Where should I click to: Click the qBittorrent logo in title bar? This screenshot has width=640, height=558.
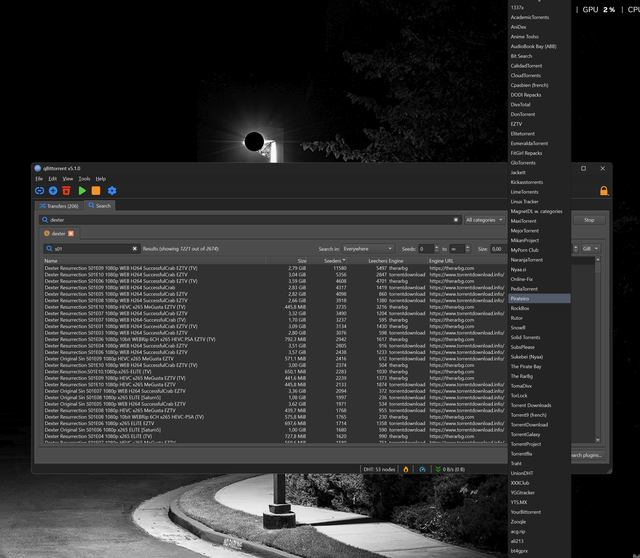(x=38, y=168)
